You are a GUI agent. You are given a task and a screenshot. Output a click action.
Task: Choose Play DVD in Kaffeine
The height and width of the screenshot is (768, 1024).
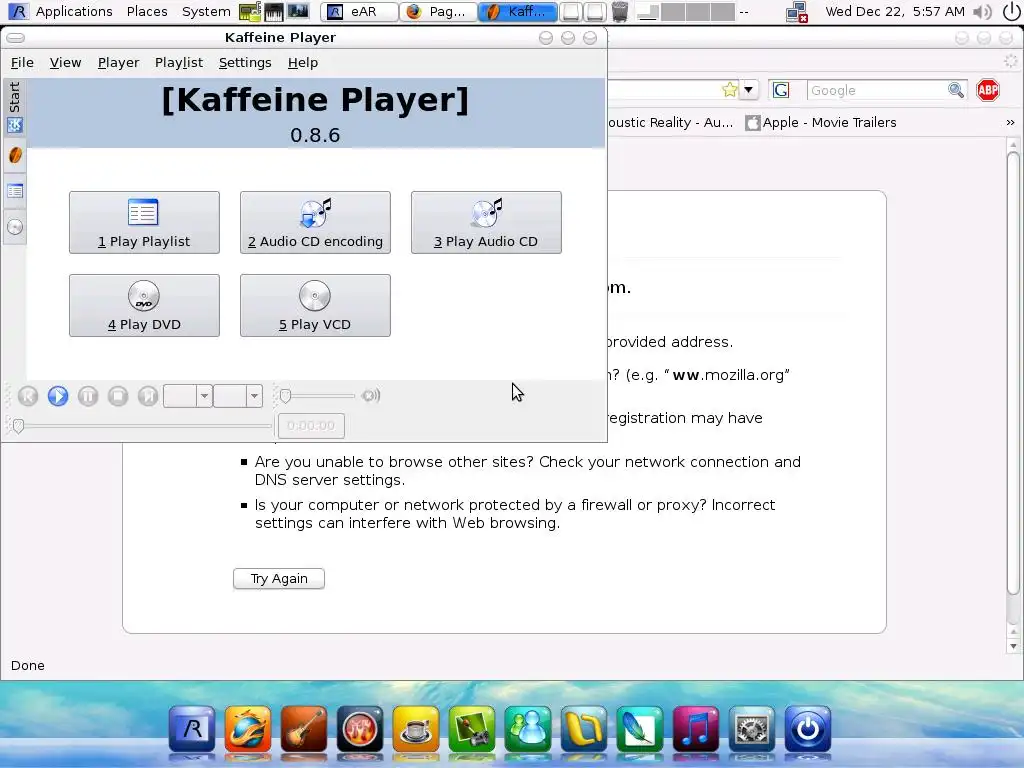(144, 306)
